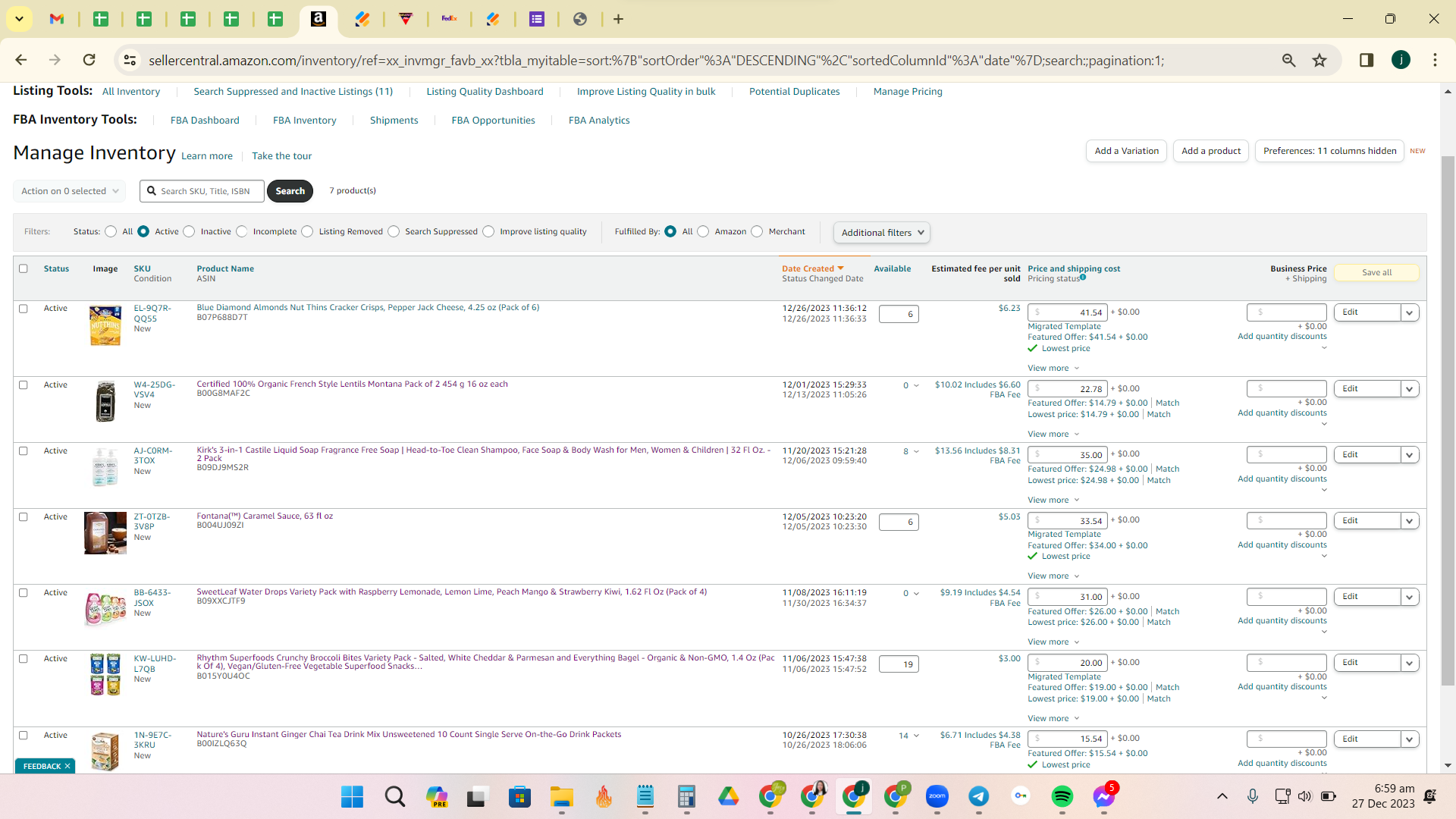
Task: Launch File Explorer from the taskbar
Action: (561, 796)
